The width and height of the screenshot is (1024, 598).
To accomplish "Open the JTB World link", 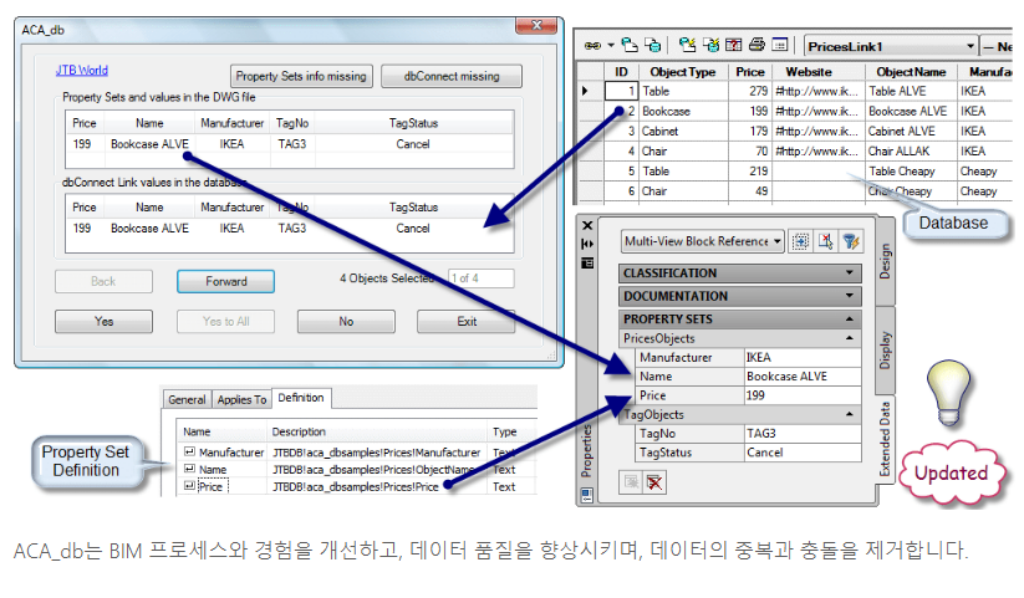I will pos(82,71).
